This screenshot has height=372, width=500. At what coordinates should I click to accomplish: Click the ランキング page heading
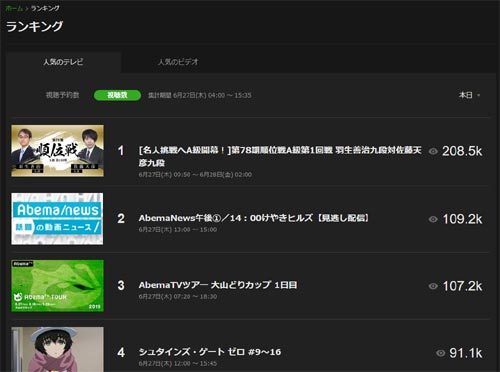coord(34,26)
